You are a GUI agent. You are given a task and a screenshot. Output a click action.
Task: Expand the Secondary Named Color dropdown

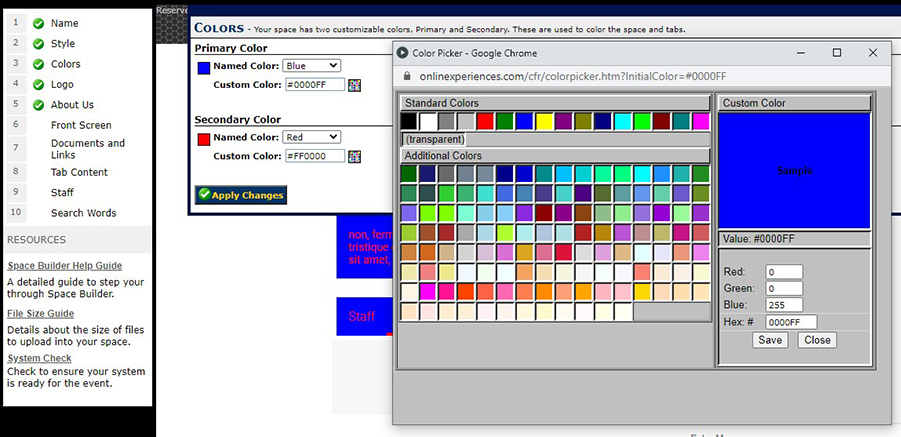click(311, 137)
